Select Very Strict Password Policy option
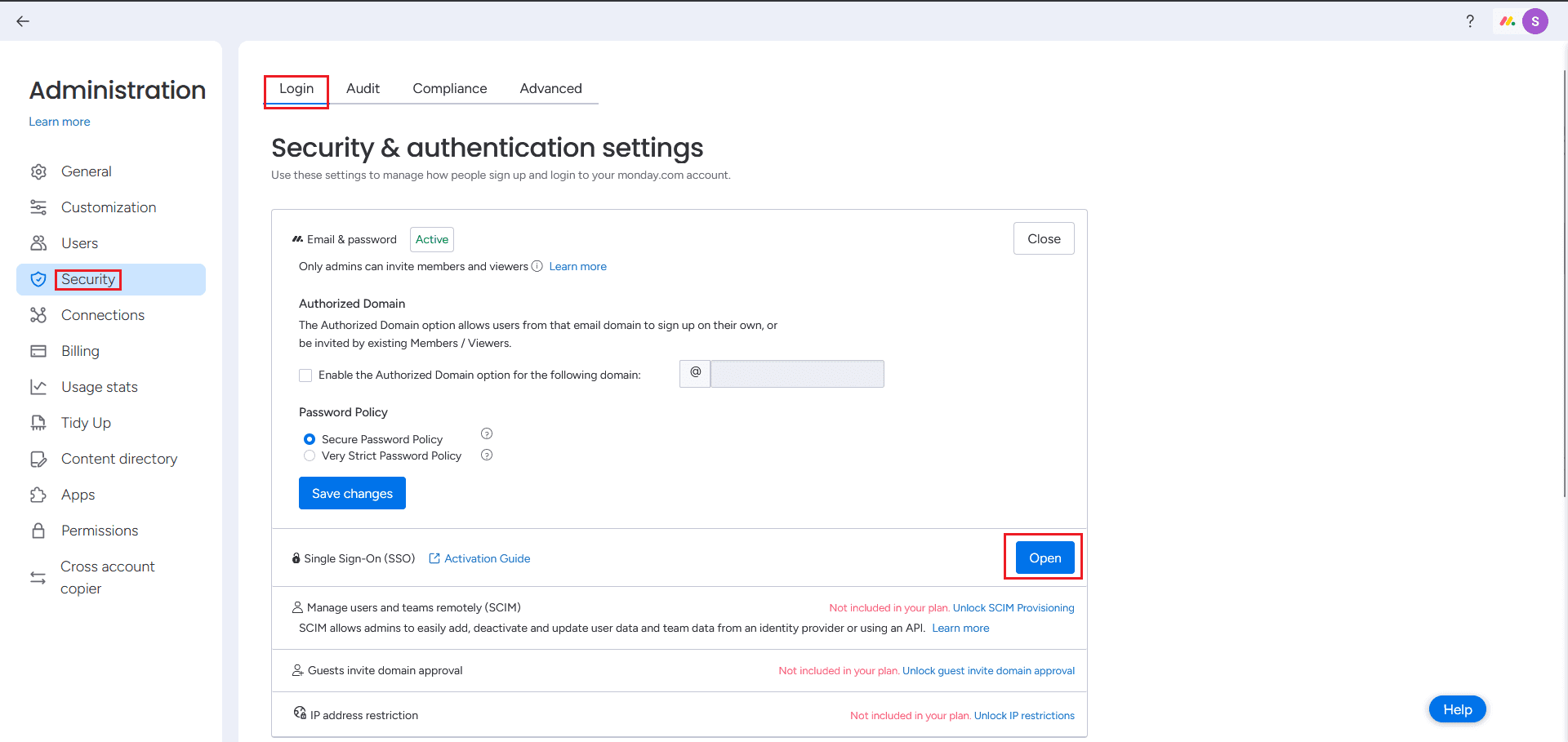1568x742 pixels. coord(310,455)
